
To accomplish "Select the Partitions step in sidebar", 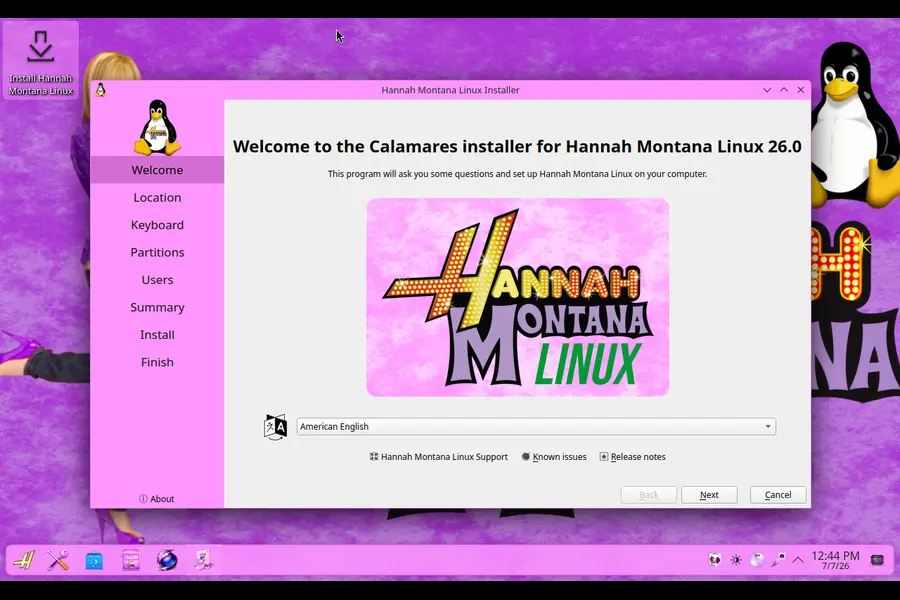I will pyautogui.click(x=157, y=253).
